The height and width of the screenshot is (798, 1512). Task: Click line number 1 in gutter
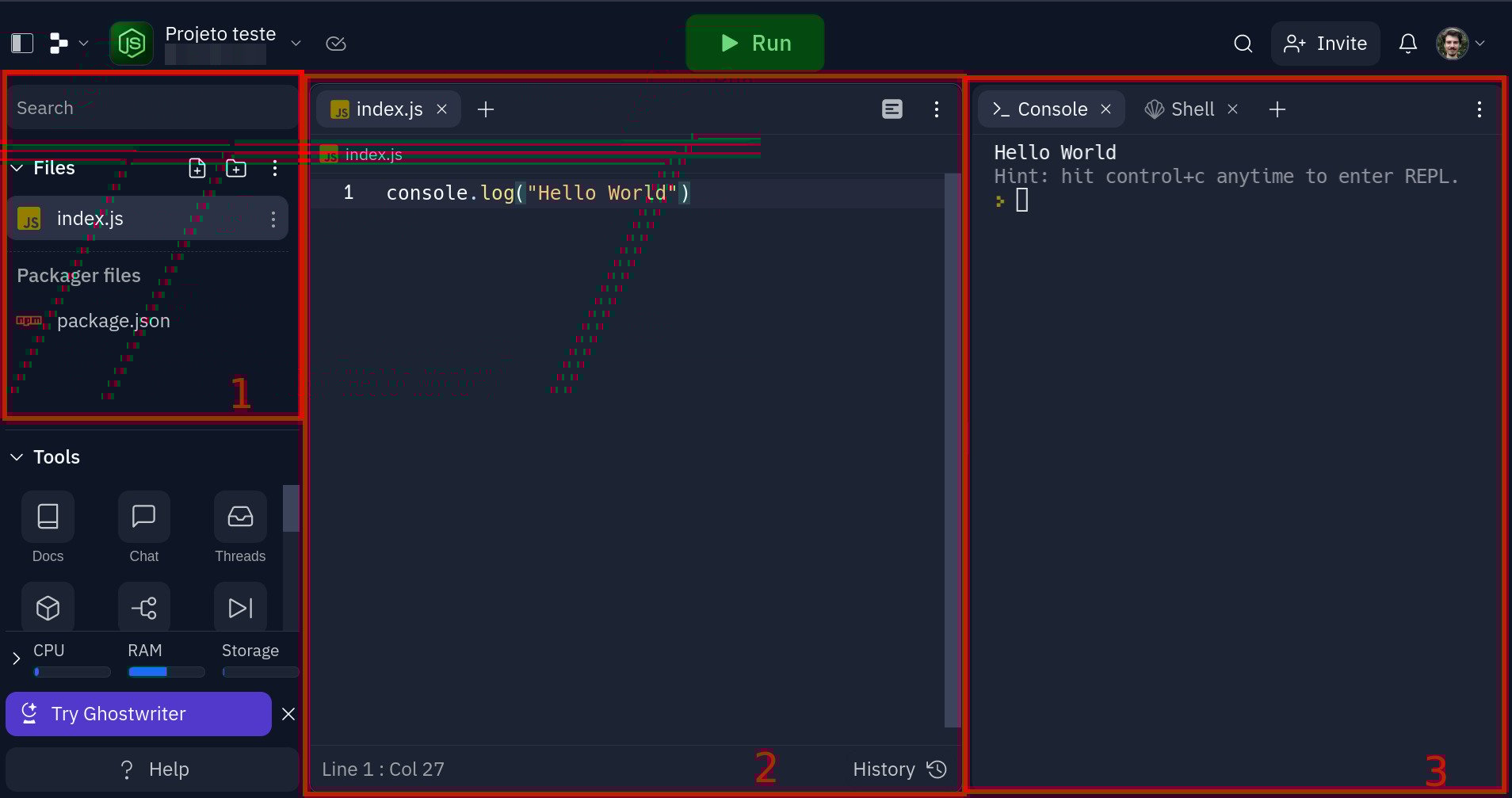click(x=348, y=193)
